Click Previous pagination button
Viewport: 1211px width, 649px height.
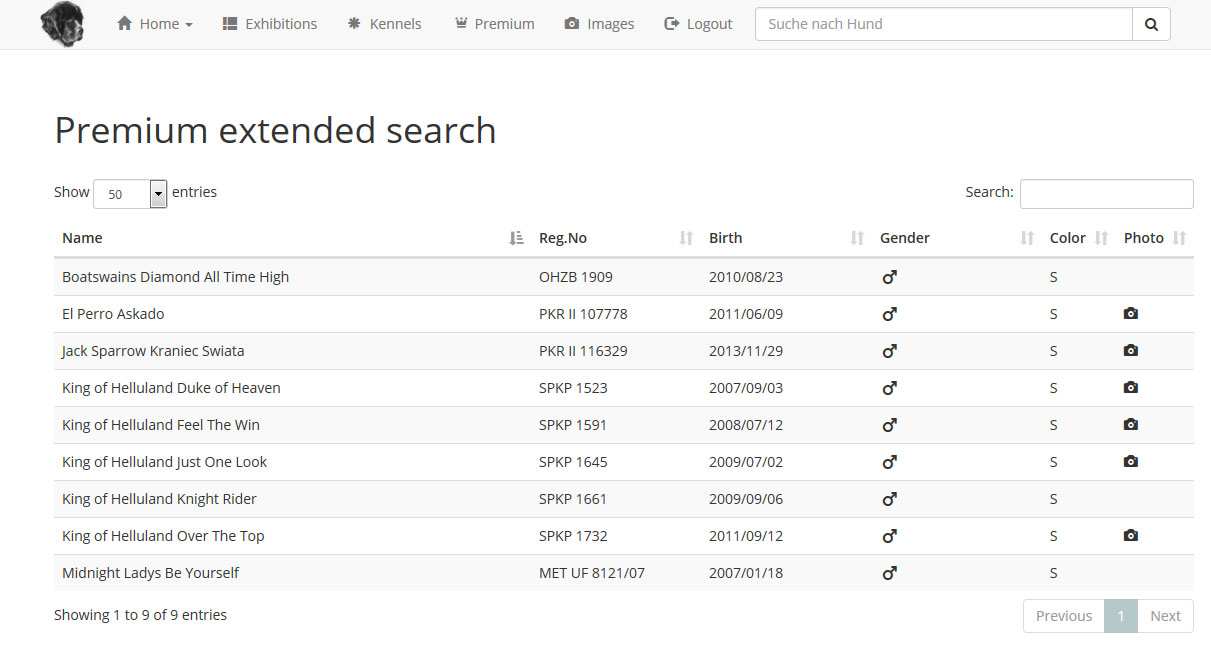1063,616
